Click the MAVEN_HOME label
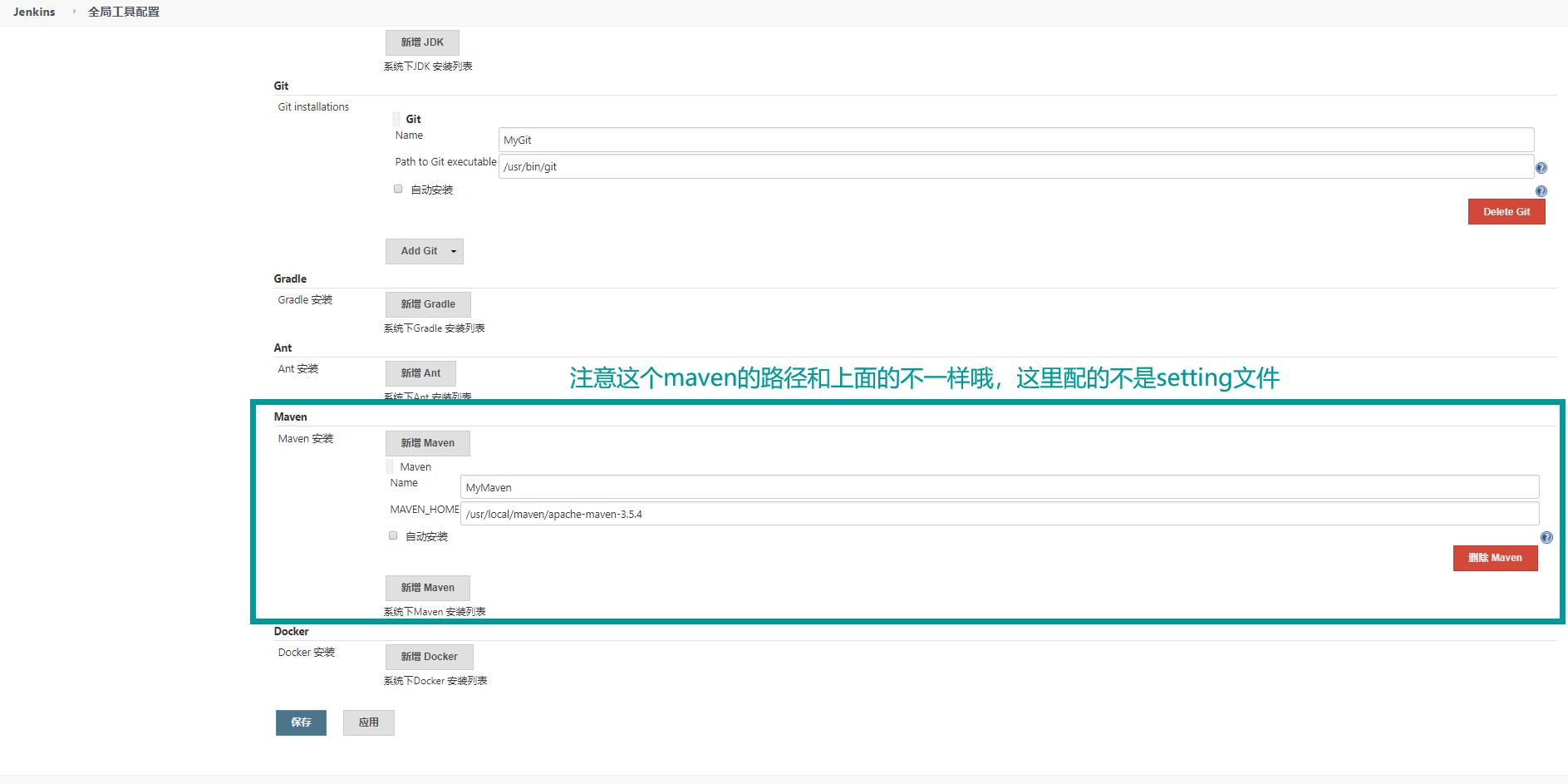The width and height of the screenshot is (1568, 784). (425, 509)
